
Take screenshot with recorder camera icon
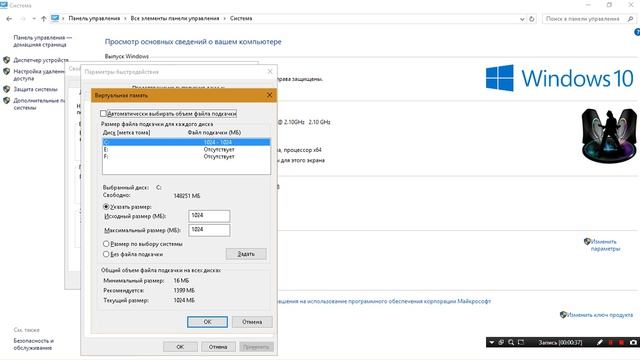[633, 342]
